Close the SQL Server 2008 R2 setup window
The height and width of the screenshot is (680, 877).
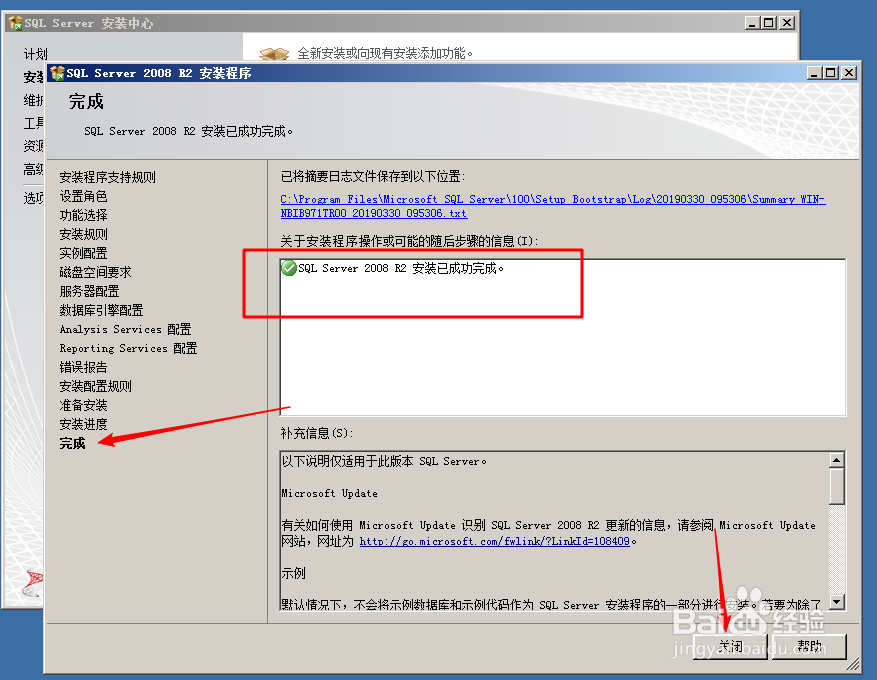click(x=849, y=73)
